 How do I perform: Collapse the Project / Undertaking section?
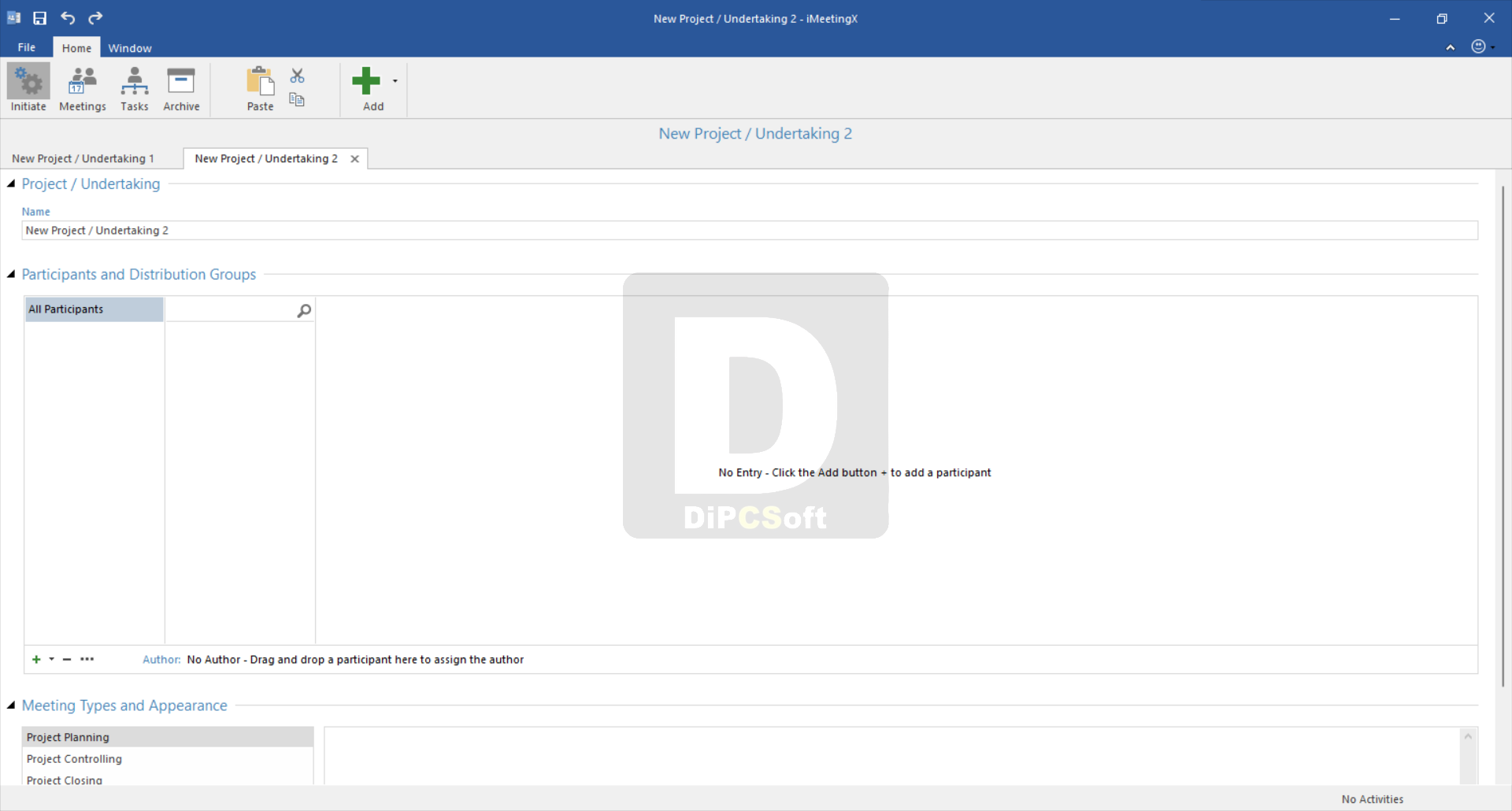pyautogui.click(x=11, y=183)
